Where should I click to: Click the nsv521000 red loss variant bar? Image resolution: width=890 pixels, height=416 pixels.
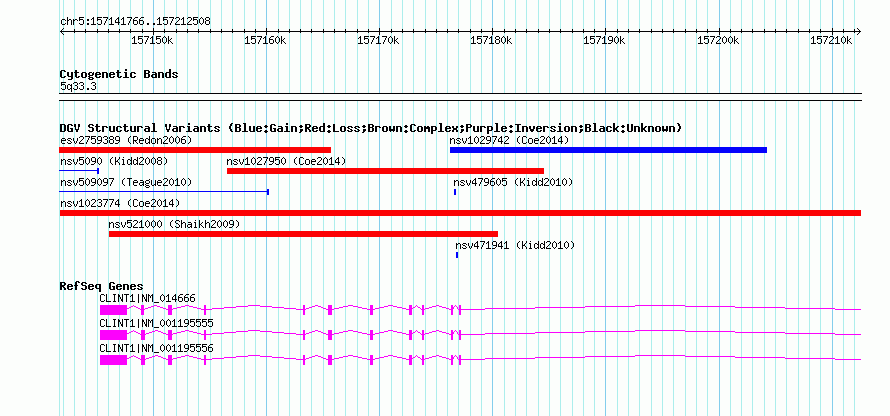[303, 234]
